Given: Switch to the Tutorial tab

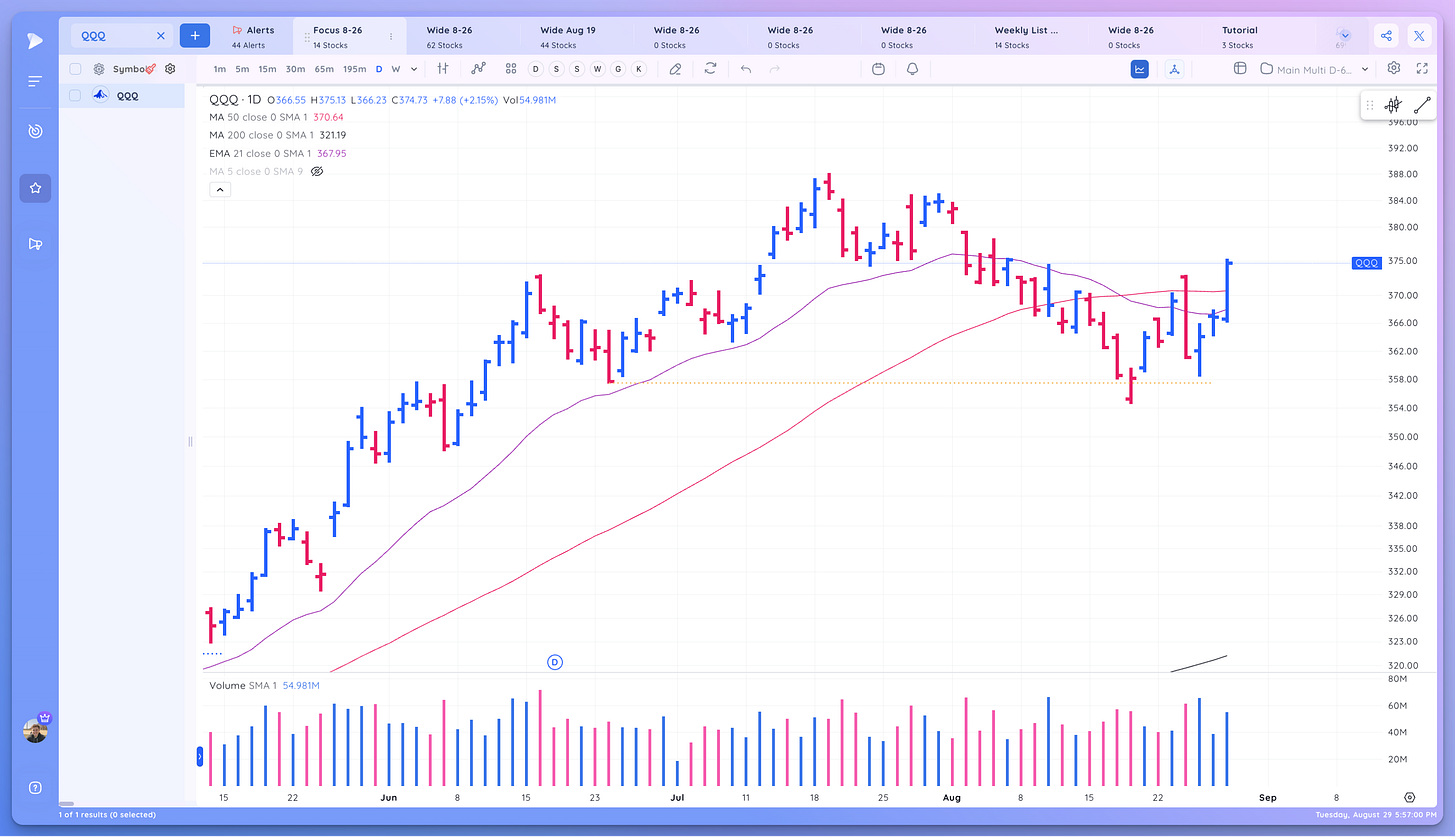Looking at the screenshot, I should pyautogui.click(x=1240, y=37).
